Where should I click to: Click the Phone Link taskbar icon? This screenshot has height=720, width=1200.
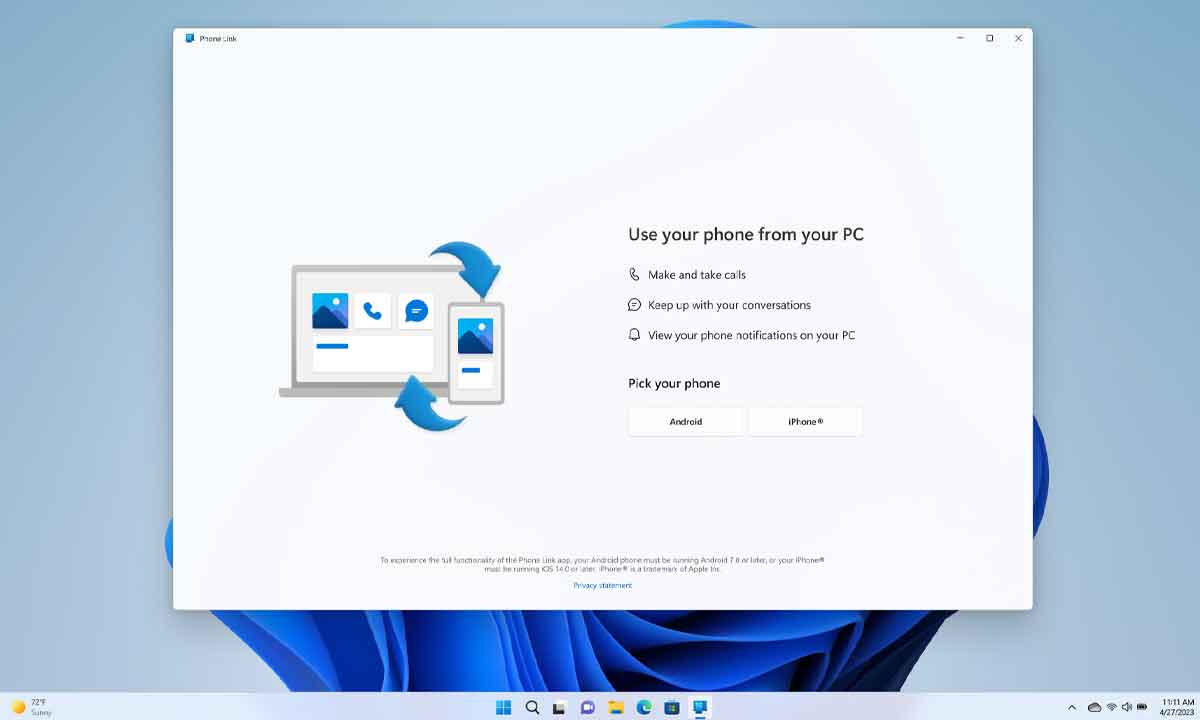tap(700, 707)
